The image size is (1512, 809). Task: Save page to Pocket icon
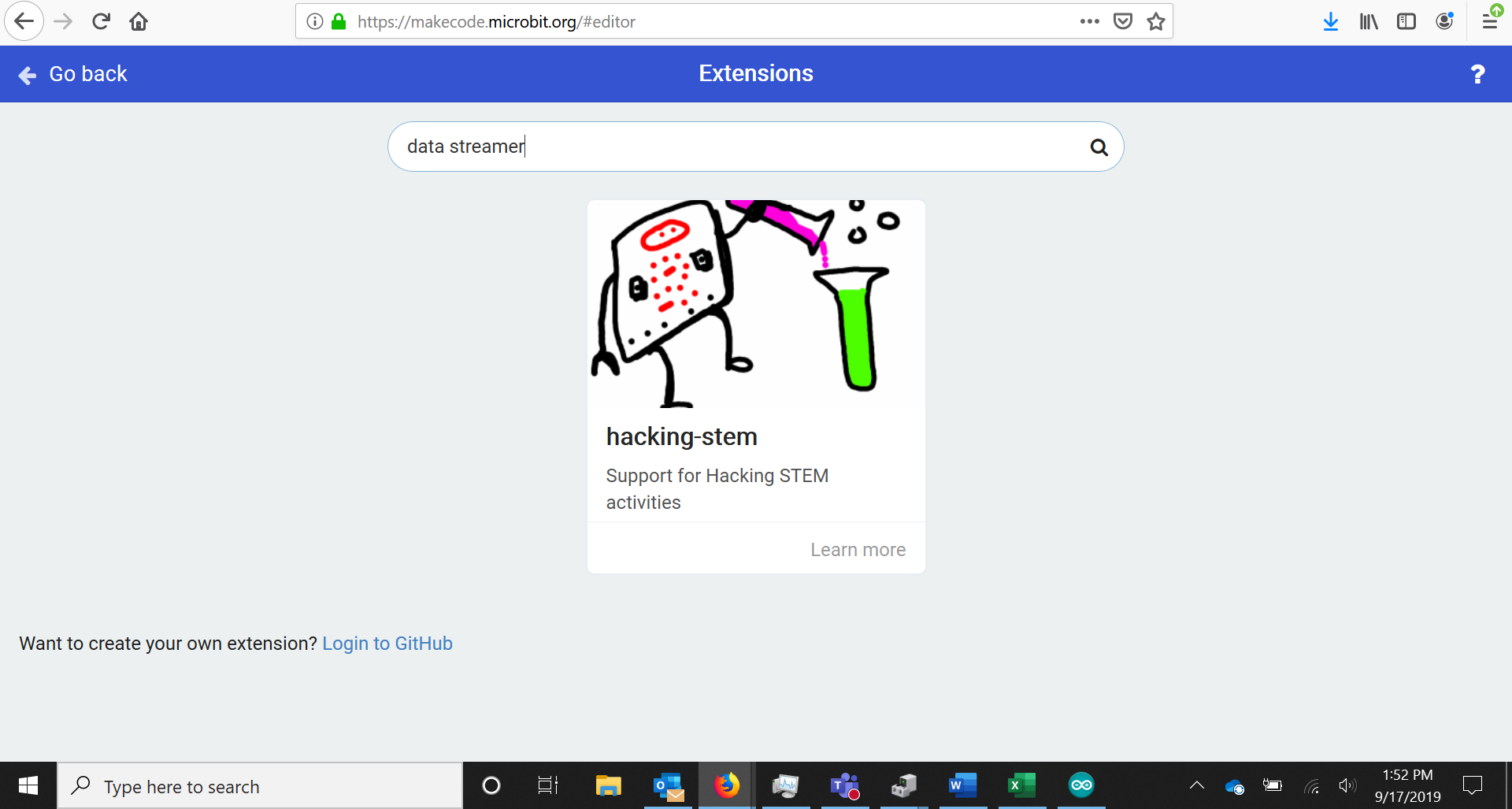[x=1122, y=21]
